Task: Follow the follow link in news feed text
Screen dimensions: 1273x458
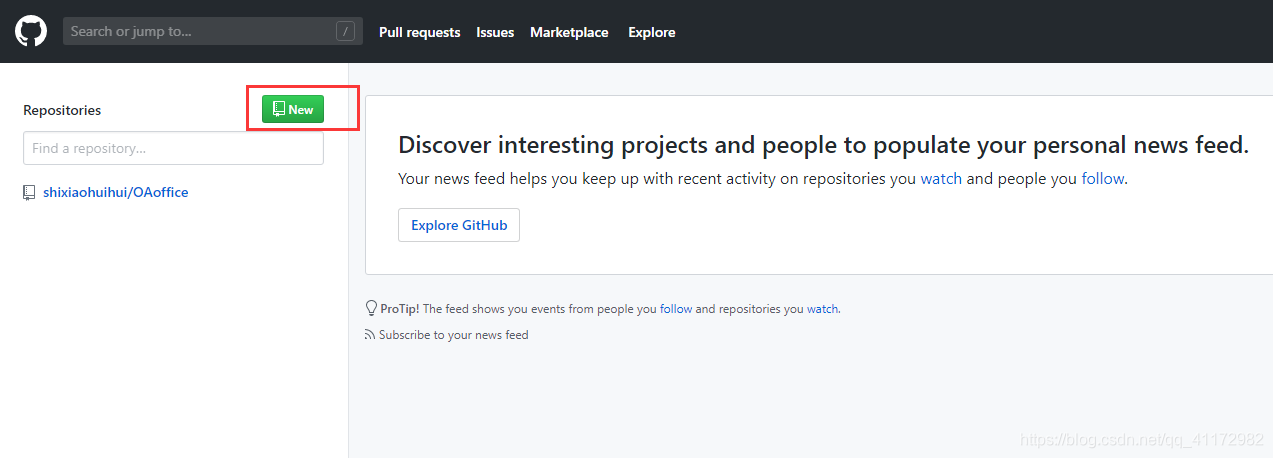Action: (1103, 179)
